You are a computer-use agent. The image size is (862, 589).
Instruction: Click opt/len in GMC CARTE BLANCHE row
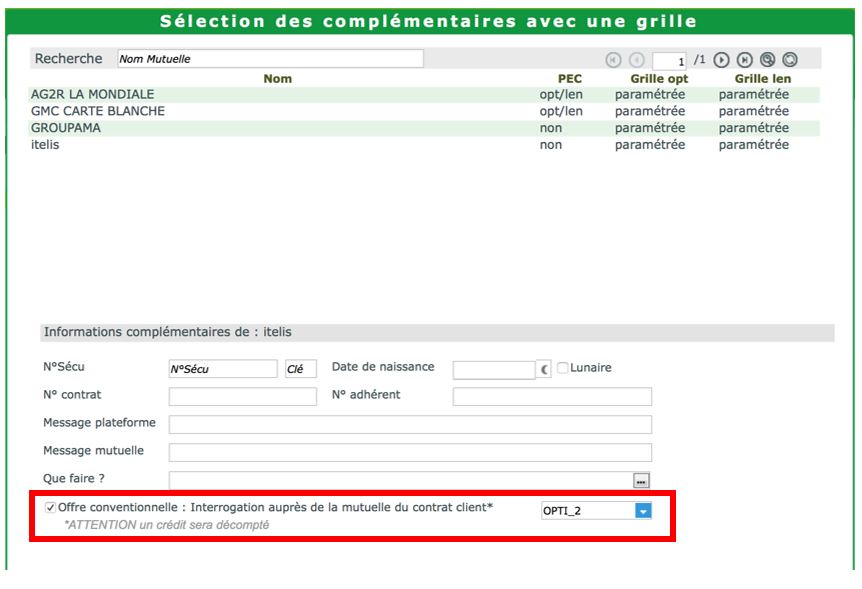click(x=561, y=111)
